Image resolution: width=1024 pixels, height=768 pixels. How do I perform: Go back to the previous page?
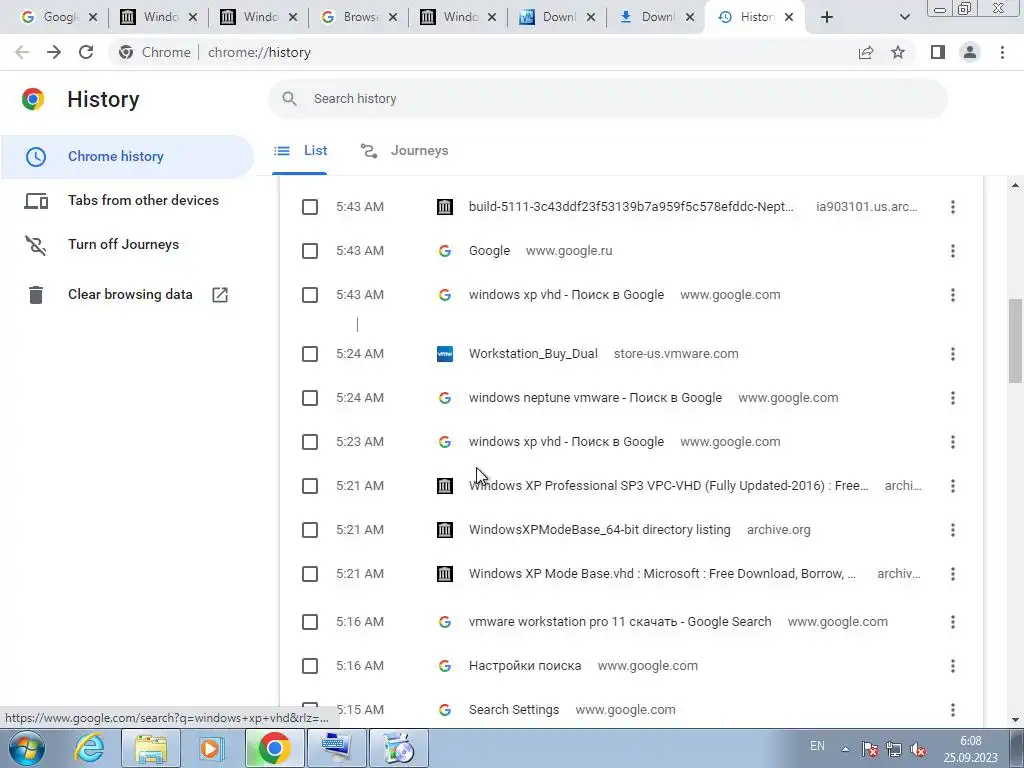22,52
